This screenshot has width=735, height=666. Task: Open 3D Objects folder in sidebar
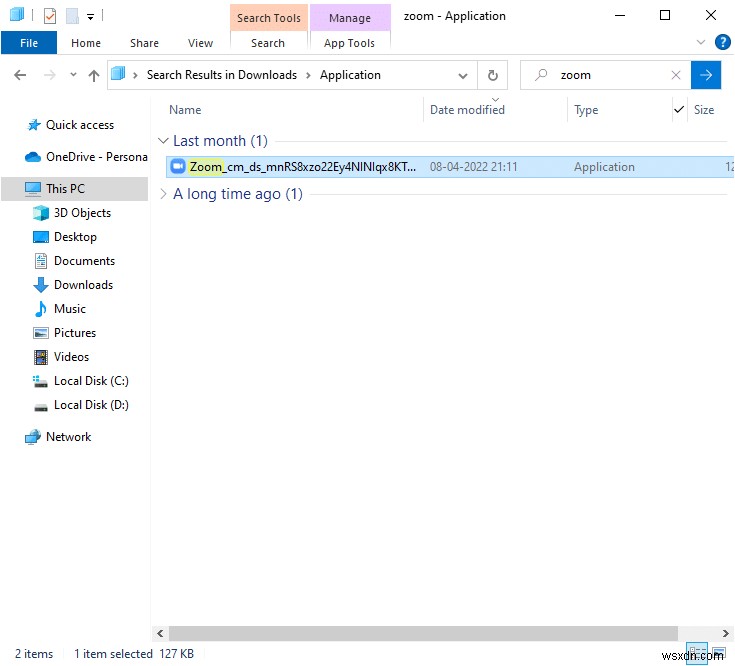[x=82, y=213]
